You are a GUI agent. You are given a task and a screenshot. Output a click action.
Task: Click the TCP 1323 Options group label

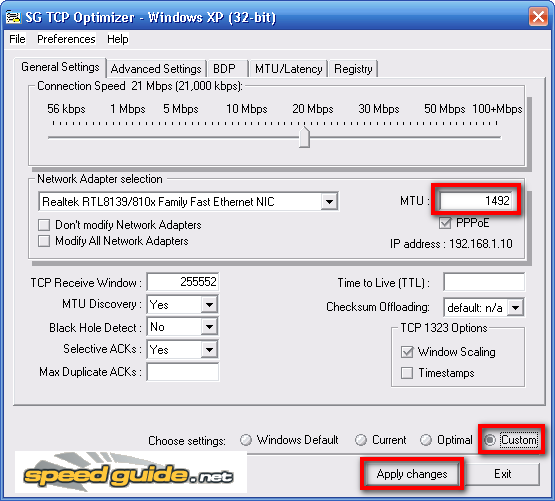pos(444,328)
